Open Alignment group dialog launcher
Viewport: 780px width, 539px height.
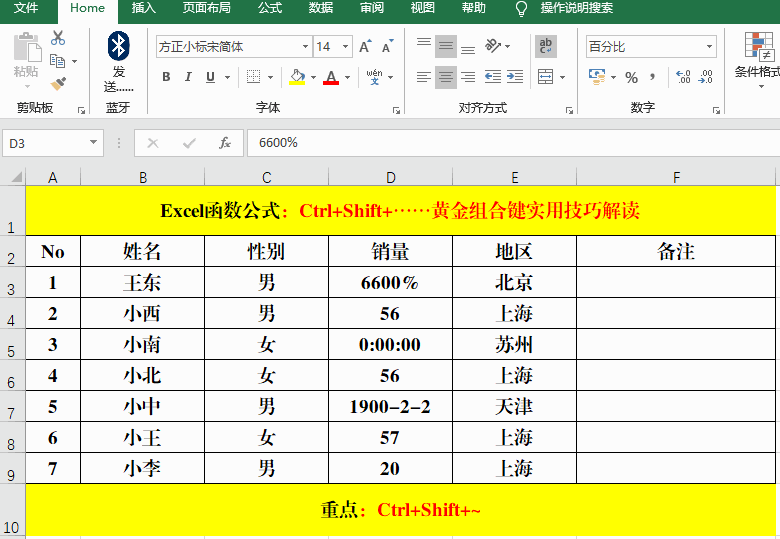click(x=569, y=110)
